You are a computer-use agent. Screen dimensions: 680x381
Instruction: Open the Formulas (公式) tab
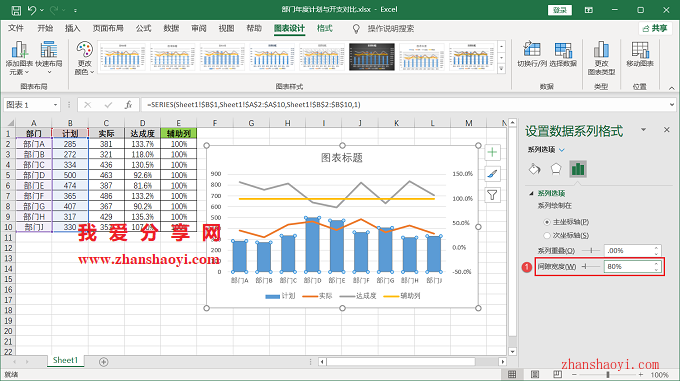point(143,28)
